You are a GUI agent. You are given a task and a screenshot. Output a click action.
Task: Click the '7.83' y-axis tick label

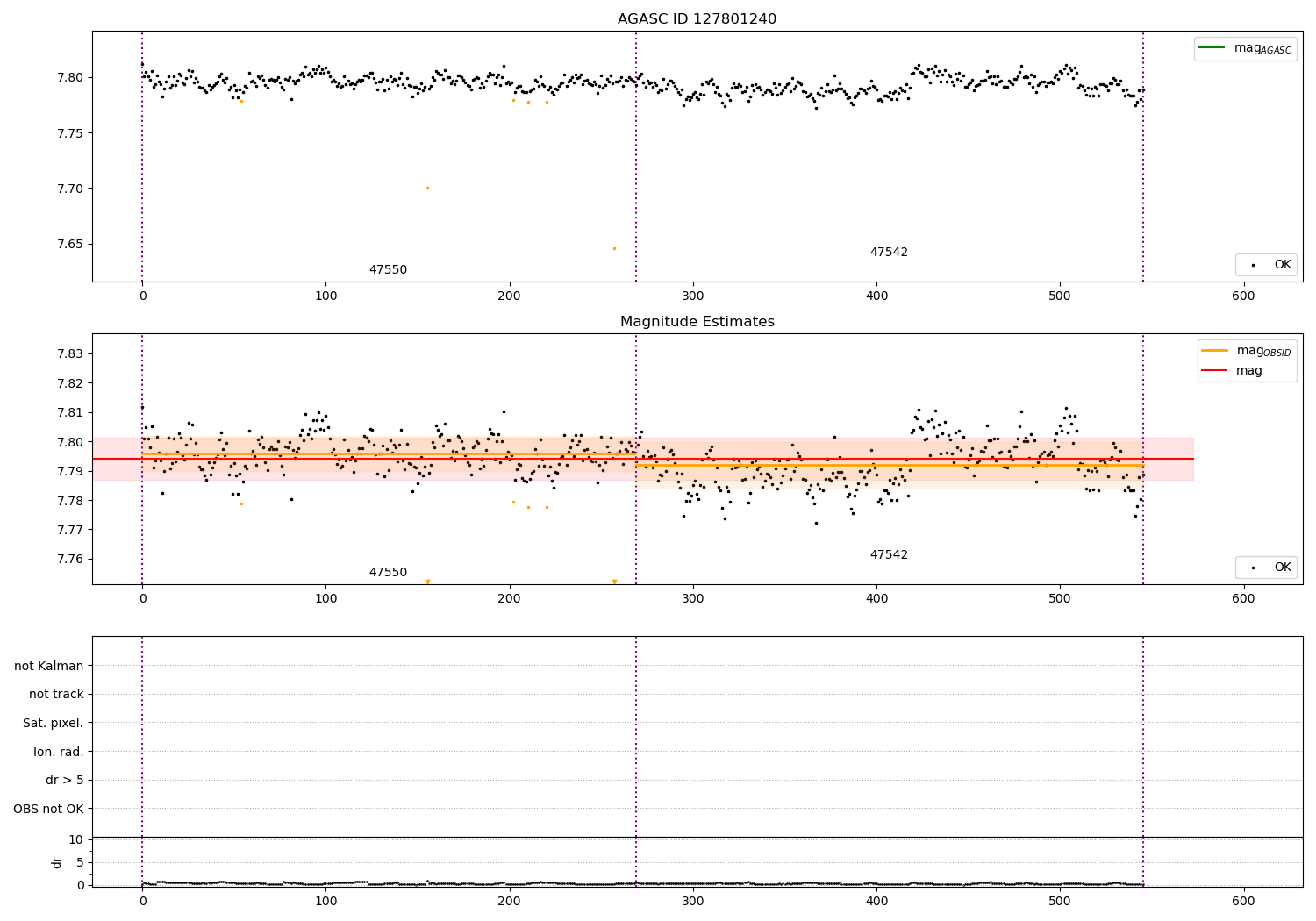69,354
